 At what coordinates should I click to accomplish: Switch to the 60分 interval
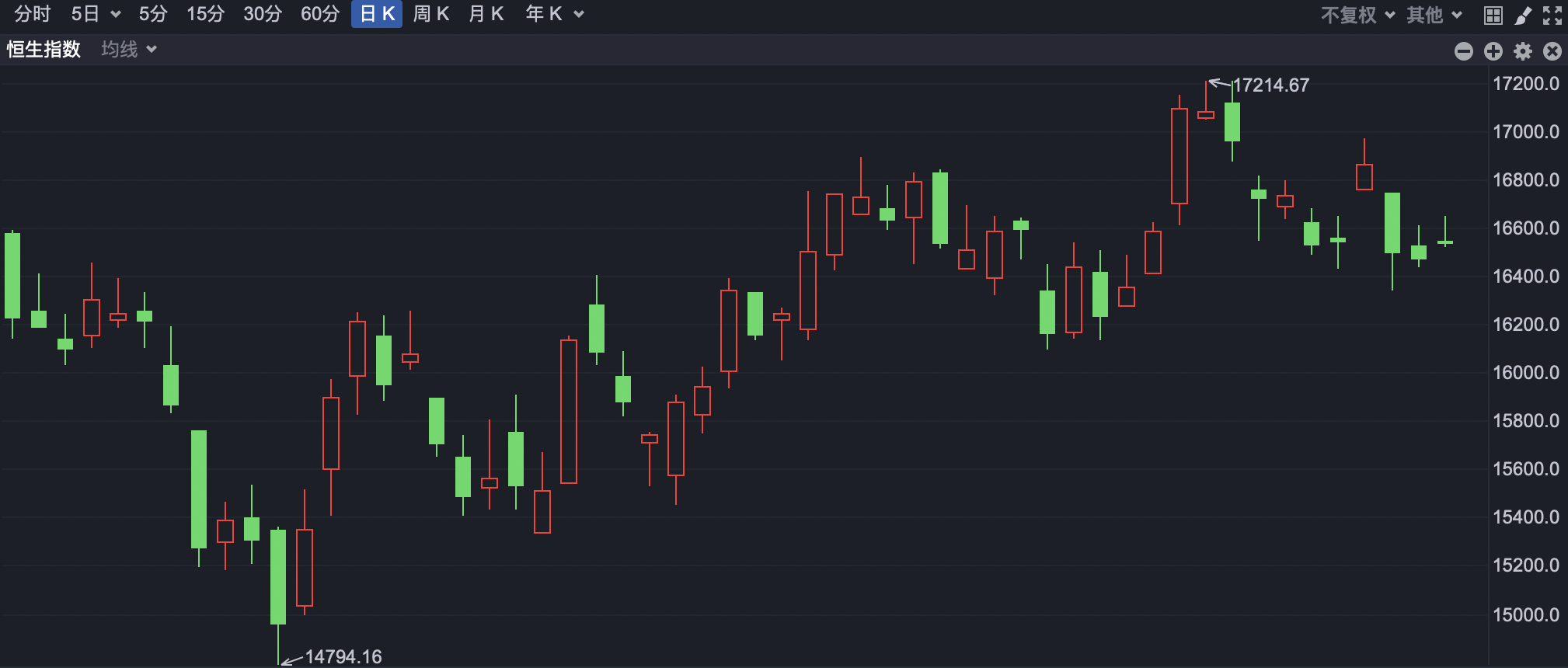tap(320, 14)
